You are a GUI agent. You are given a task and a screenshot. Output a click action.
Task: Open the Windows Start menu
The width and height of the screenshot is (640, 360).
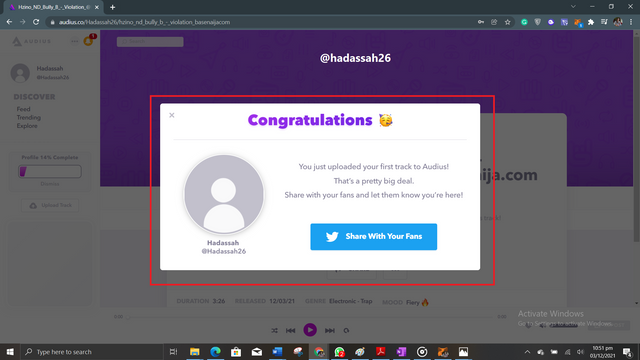(10, 351)
